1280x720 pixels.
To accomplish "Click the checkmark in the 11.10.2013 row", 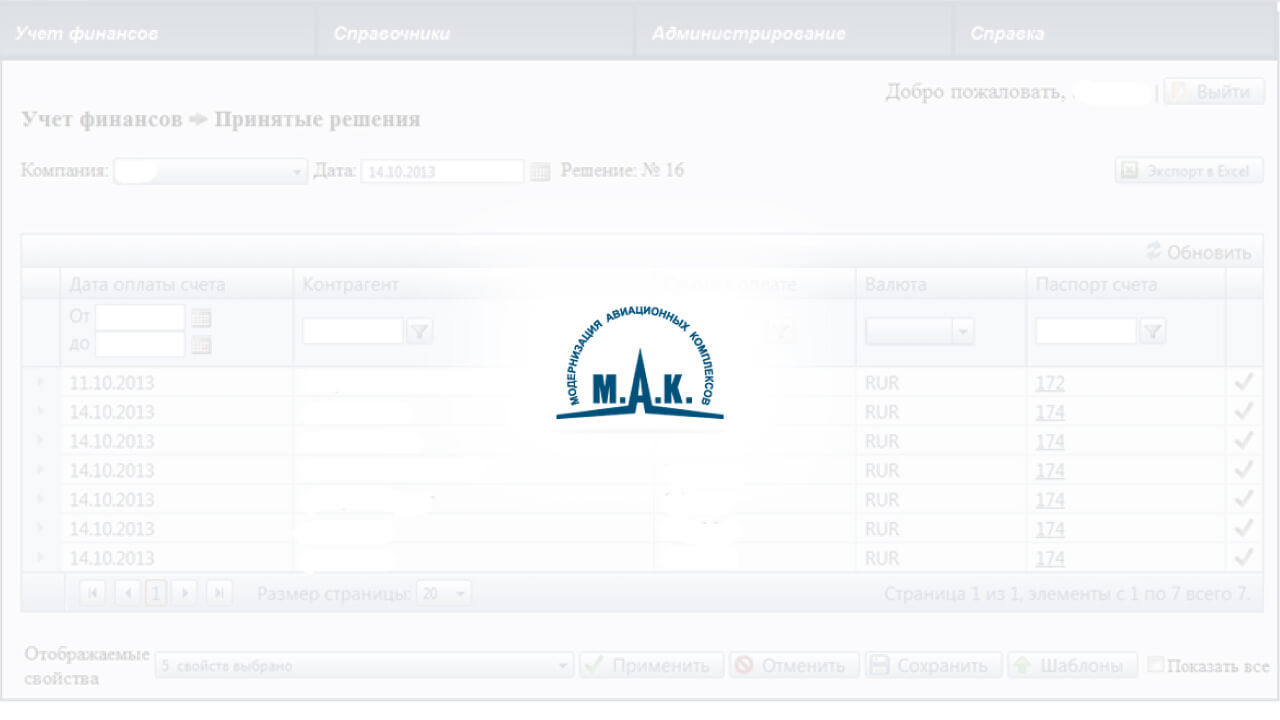I will 1244,382.
